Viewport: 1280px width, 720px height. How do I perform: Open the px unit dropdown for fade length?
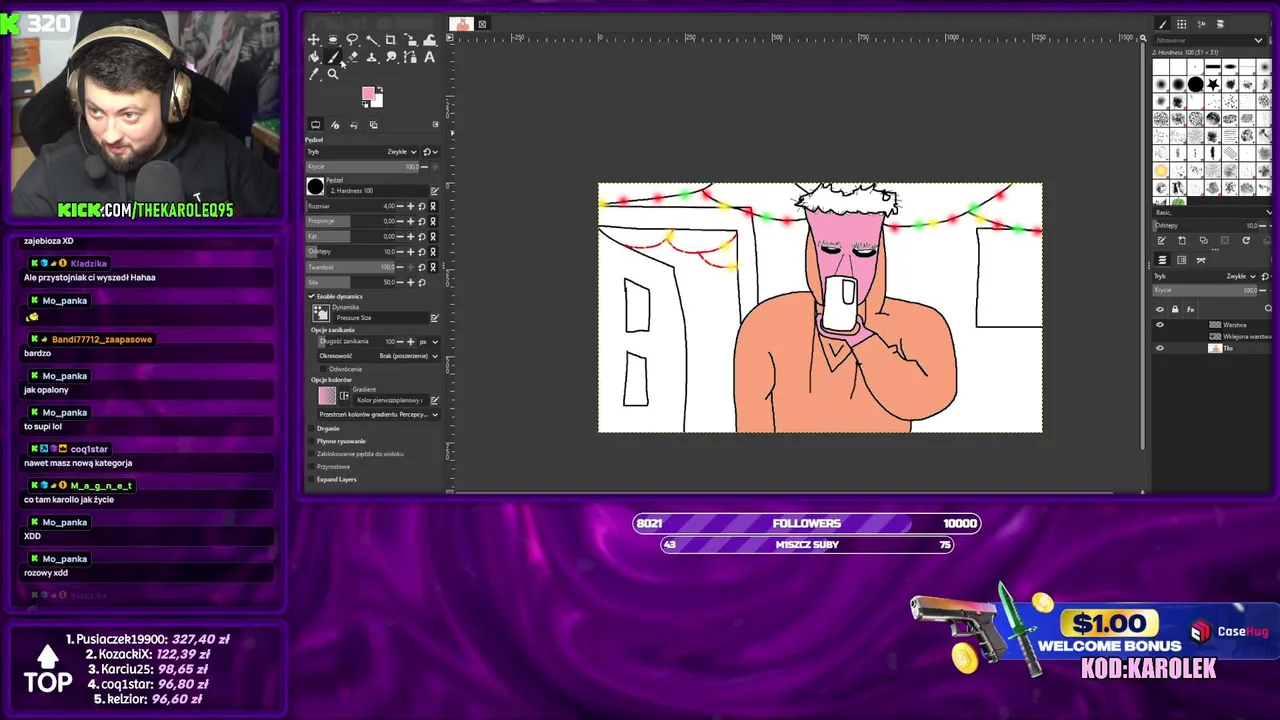coord(428,341)
